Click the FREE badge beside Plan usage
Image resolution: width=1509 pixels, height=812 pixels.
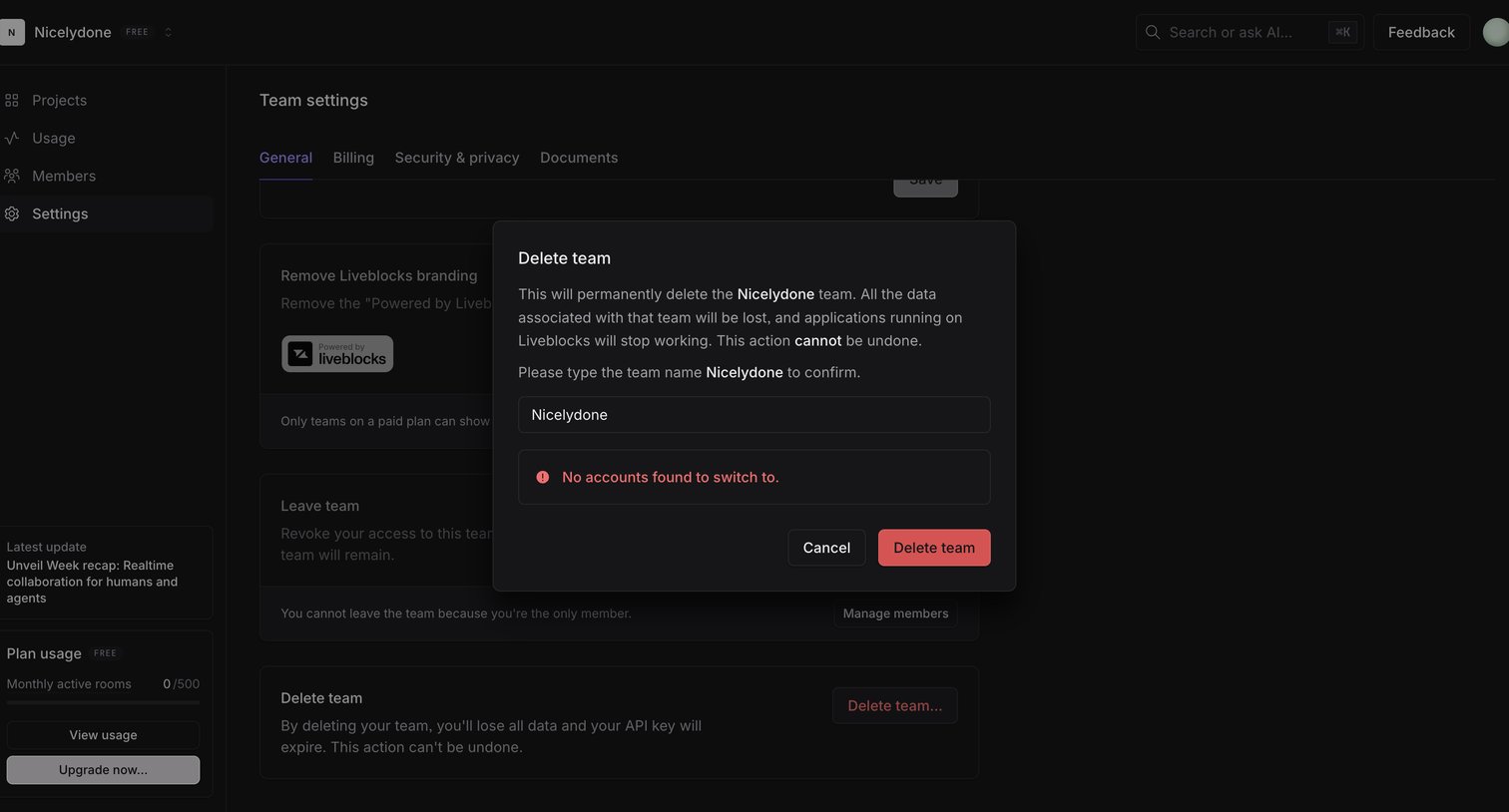105,653
